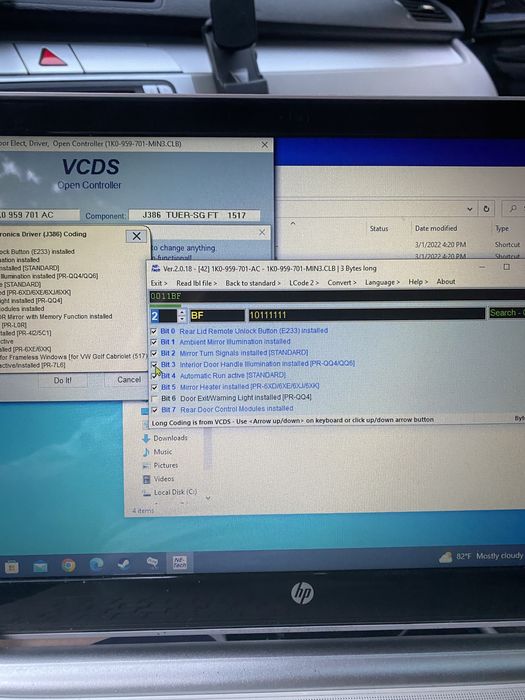This screenshot has width=525, height=700.
Task: Click the Explorer sidebar scrollbar
Action: [x=208, y=449]
